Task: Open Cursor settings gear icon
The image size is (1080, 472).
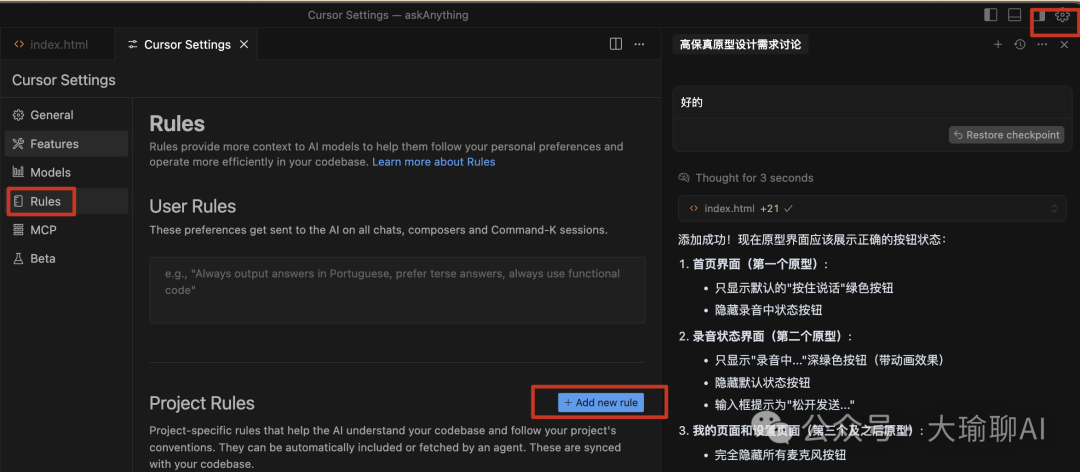Action: [x=1061, y=15]
